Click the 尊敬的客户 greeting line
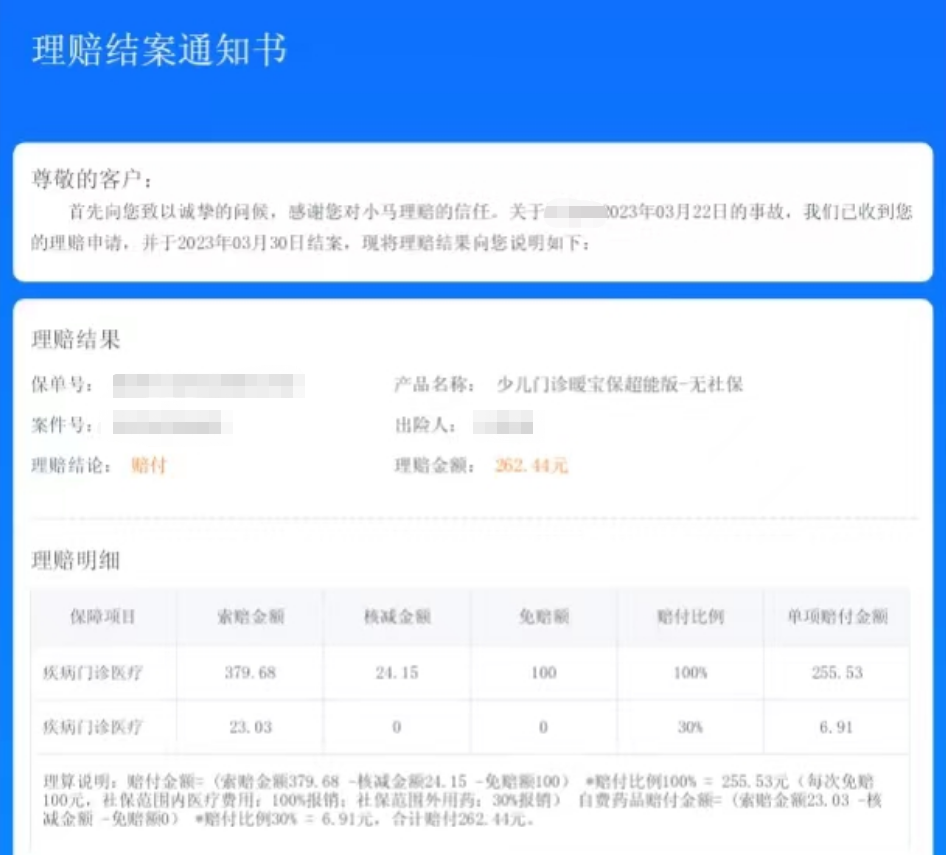 tap(98, 170)
